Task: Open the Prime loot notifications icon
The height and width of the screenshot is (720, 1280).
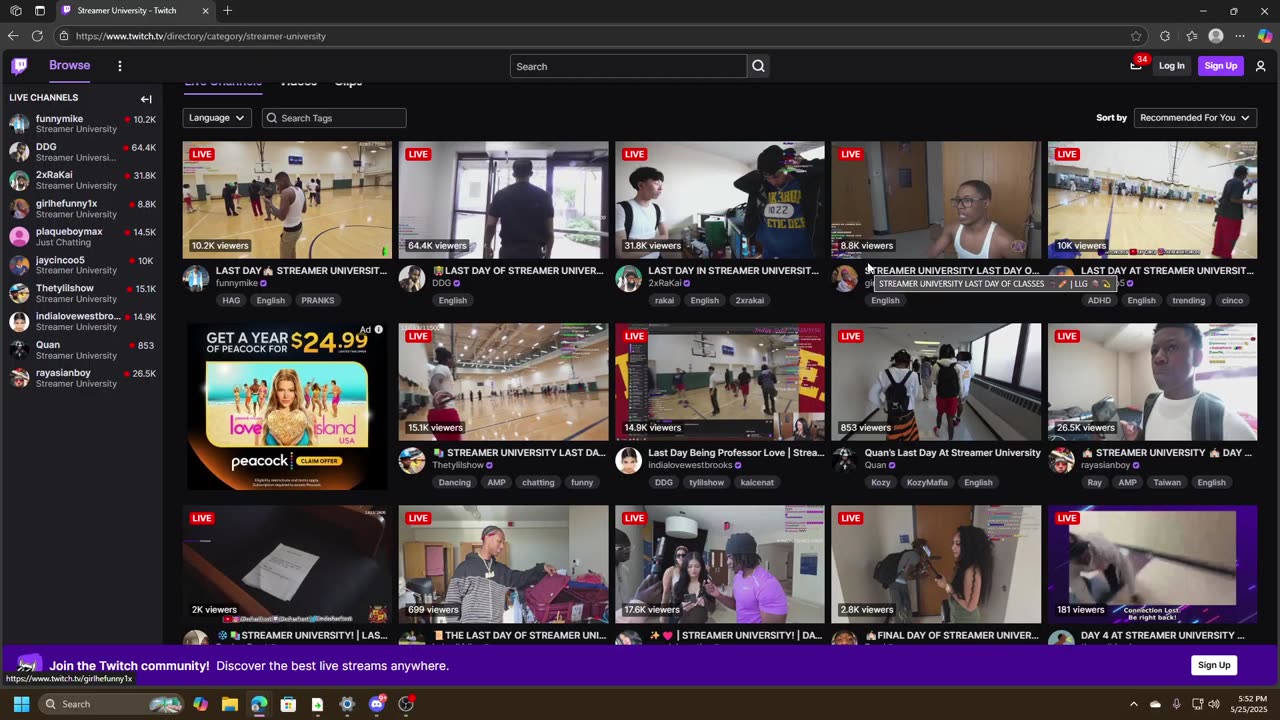Action: (x=1137, y=66)
